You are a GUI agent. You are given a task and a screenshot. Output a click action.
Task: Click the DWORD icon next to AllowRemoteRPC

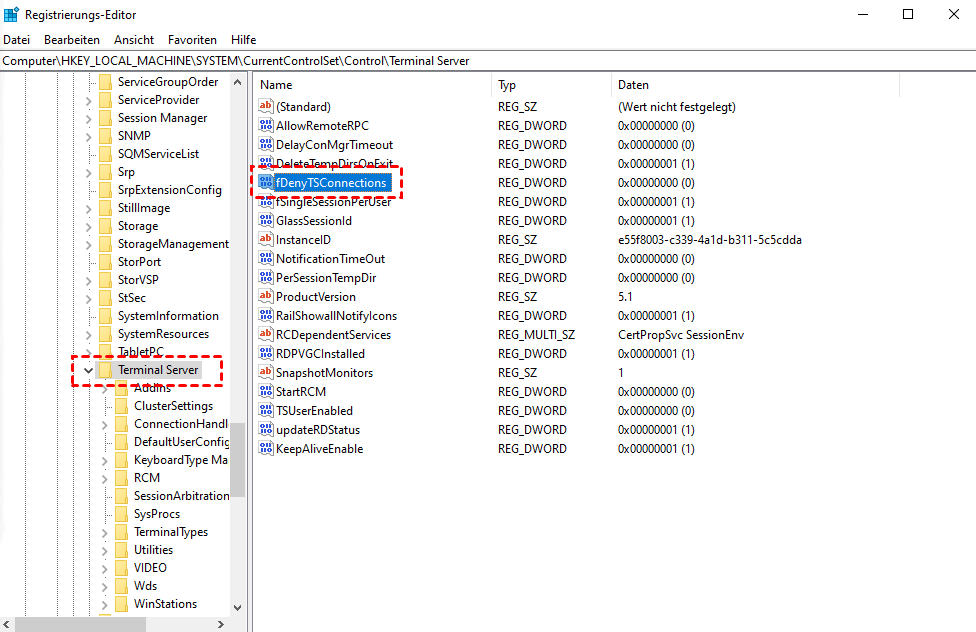click(x=266, y=126)
